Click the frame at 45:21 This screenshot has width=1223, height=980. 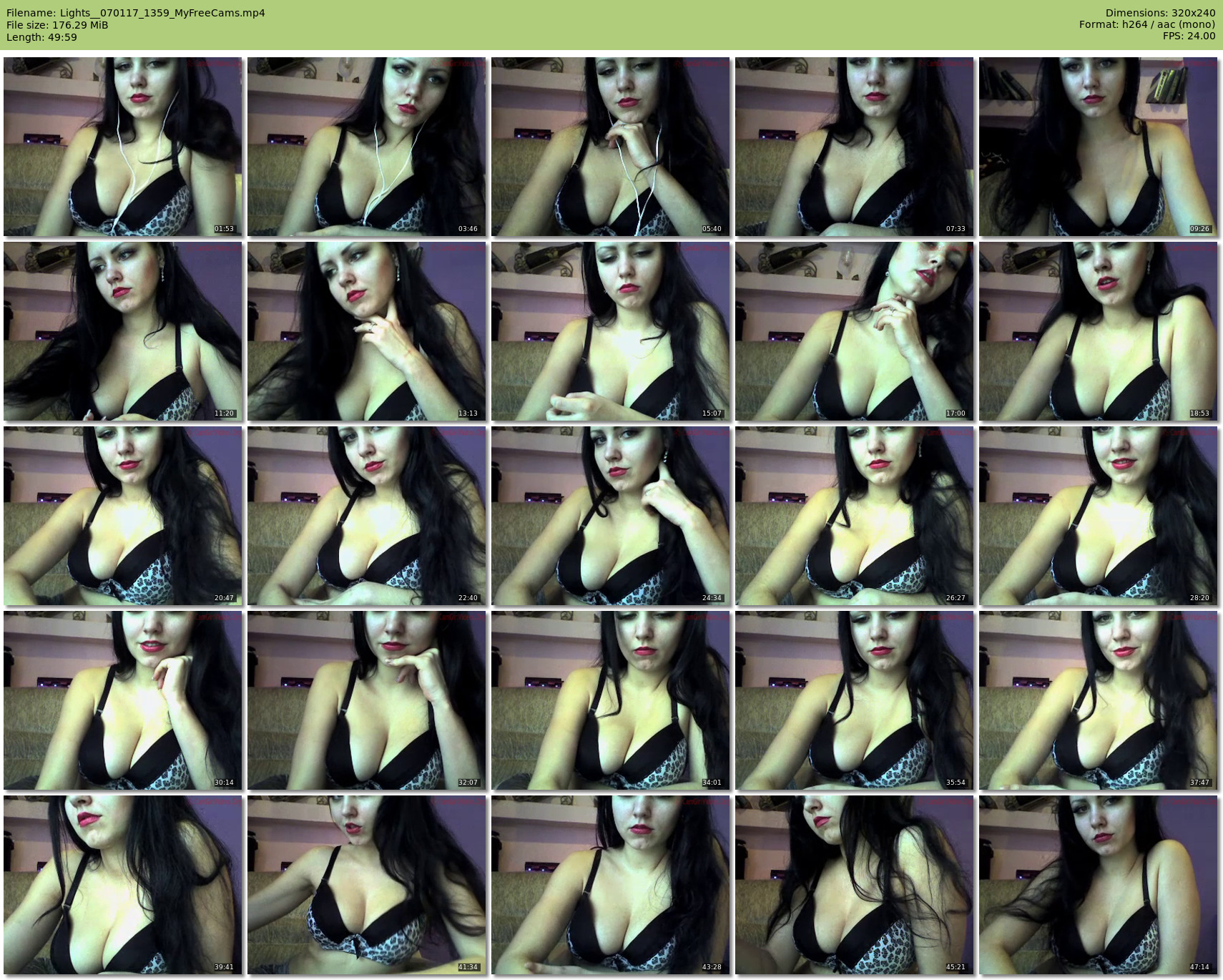[x=854, y=885]
